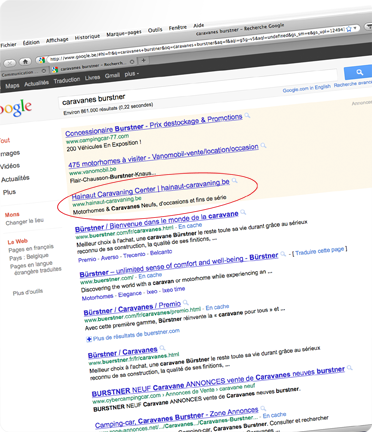Image resolution: width=372 pixels, height=432 pixels.
Task: Filter by Pages en français
Action: (x=31, y=249)
